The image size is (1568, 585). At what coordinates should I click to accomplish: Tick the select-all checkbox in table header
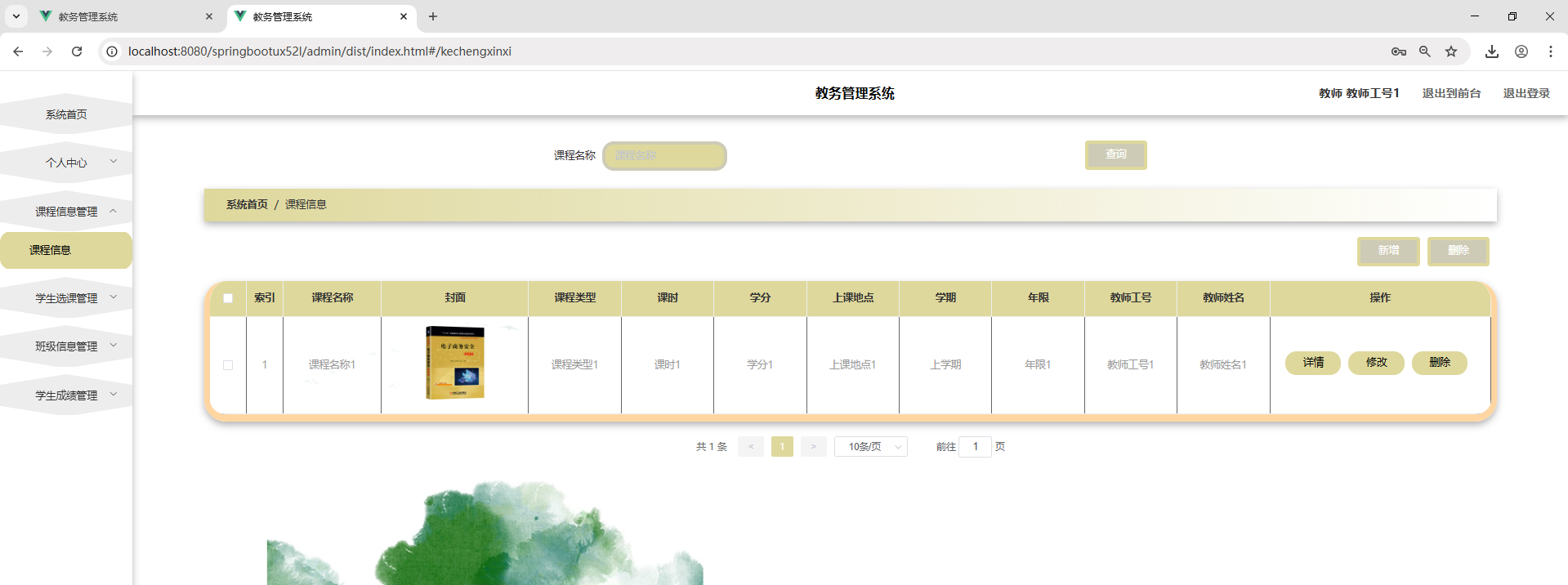point(228,298)
